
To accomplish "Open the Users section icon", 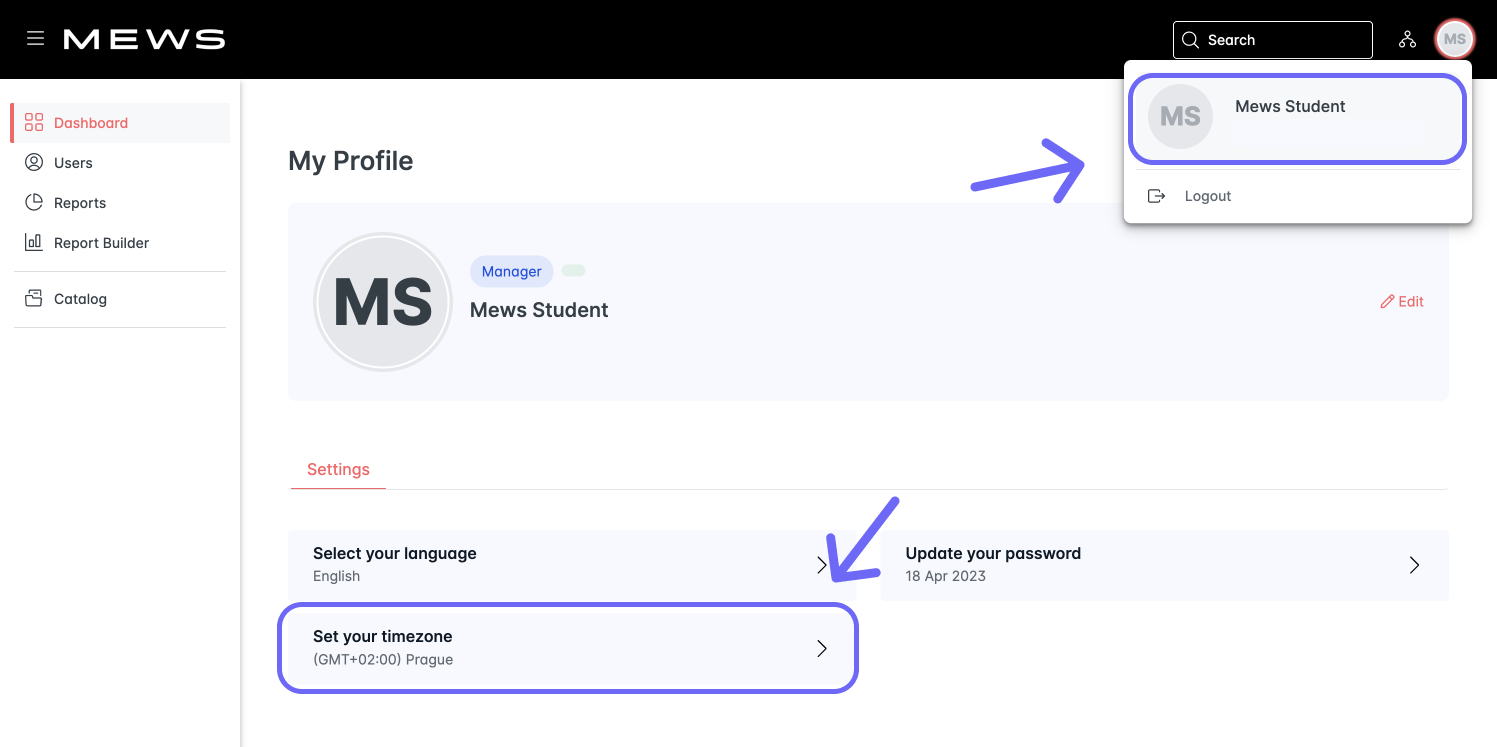I will point(33,162).
